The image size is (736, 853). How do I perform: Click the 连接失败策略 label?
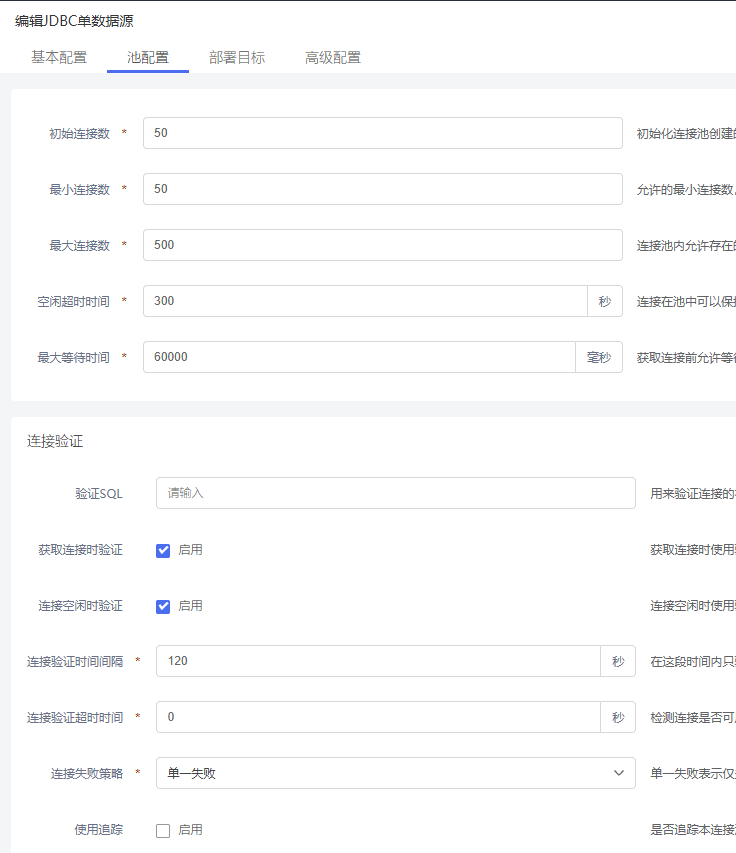(87, 774)
